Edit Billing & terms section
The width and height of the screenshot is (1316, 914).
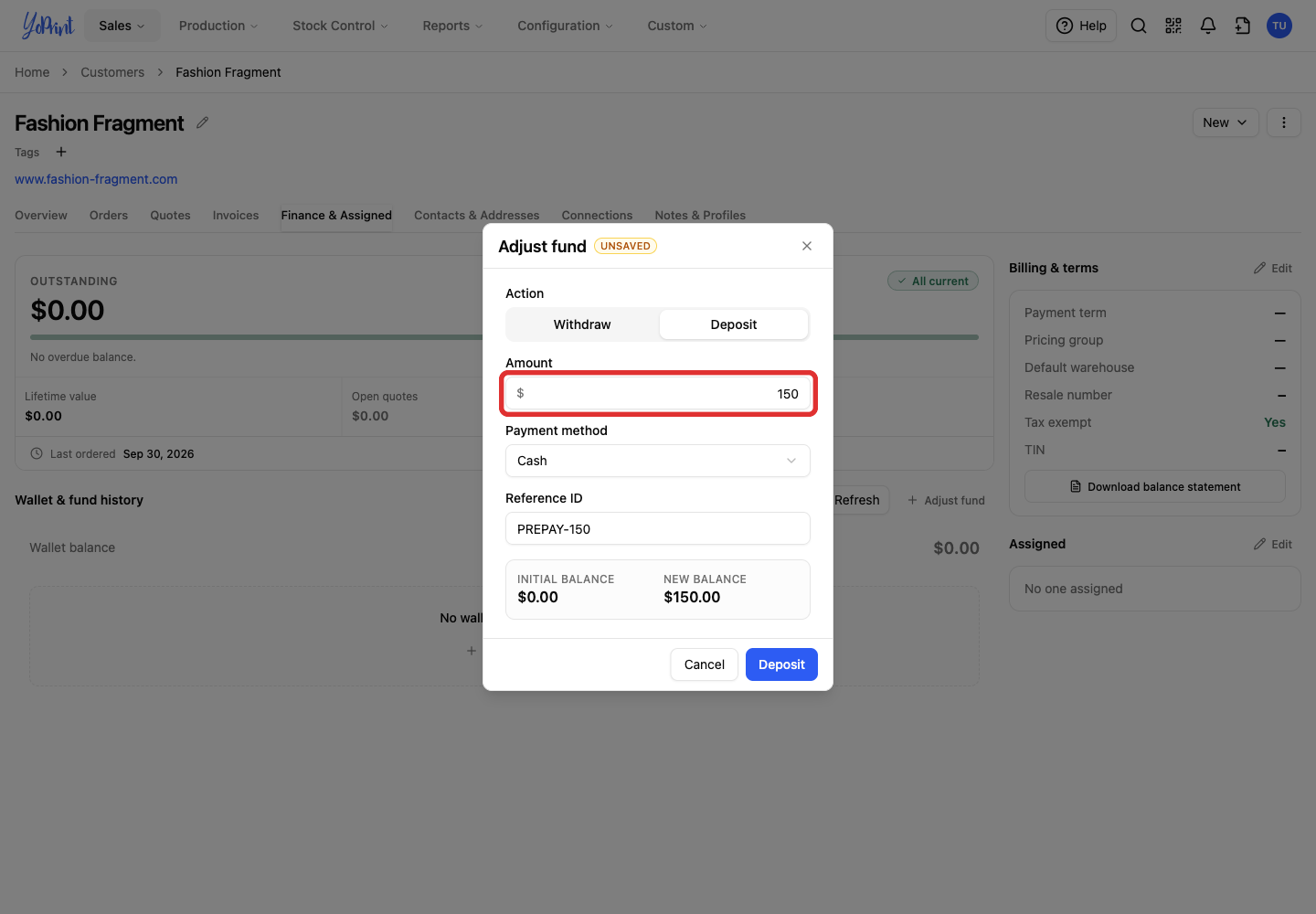tap(1273, 268)
